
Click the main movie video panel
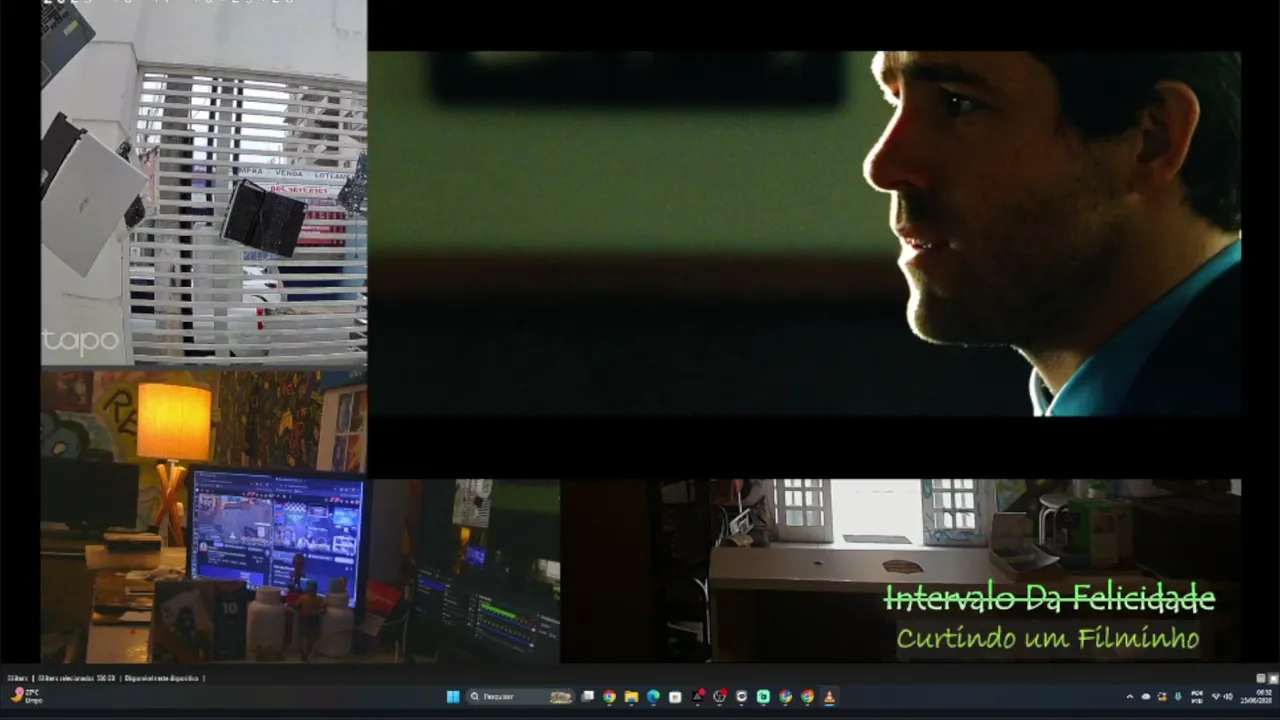tap(805, 234)
